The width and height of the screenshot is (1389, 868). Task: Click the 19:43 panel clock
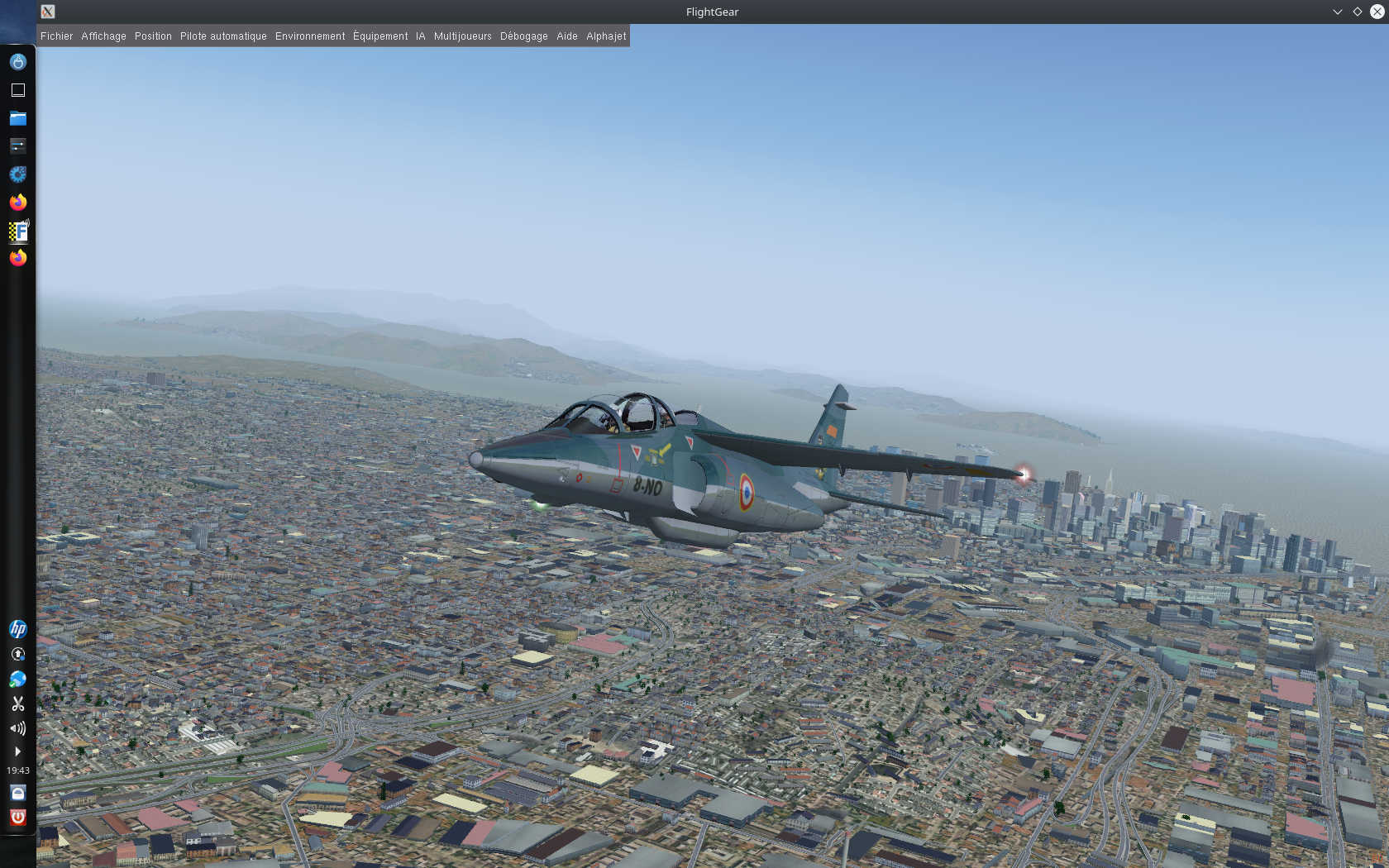click(x=18, y=770)
